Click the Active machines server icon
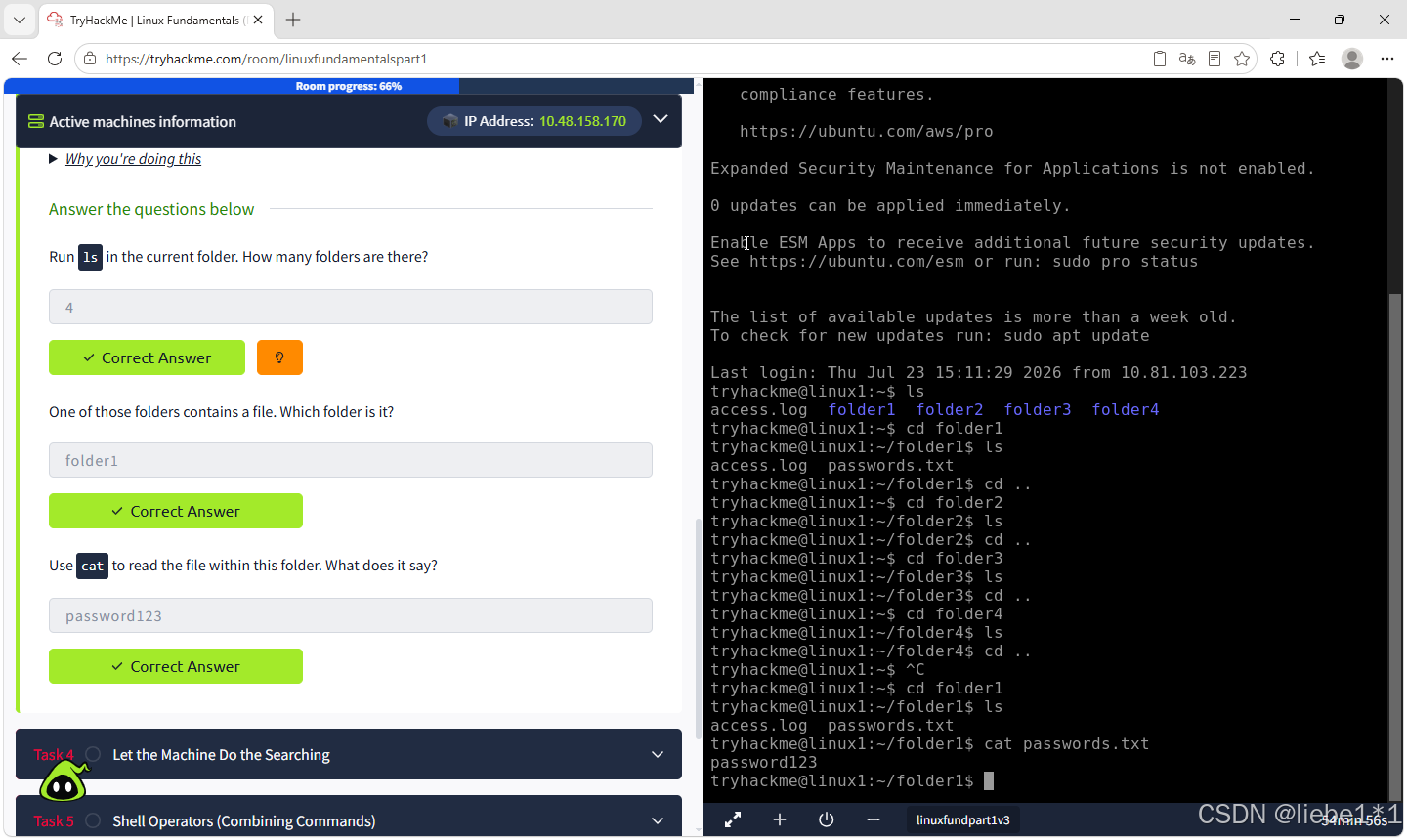The width and height of the screenshot is (1407, 840). pyautogui.click(x=36, y=122)
